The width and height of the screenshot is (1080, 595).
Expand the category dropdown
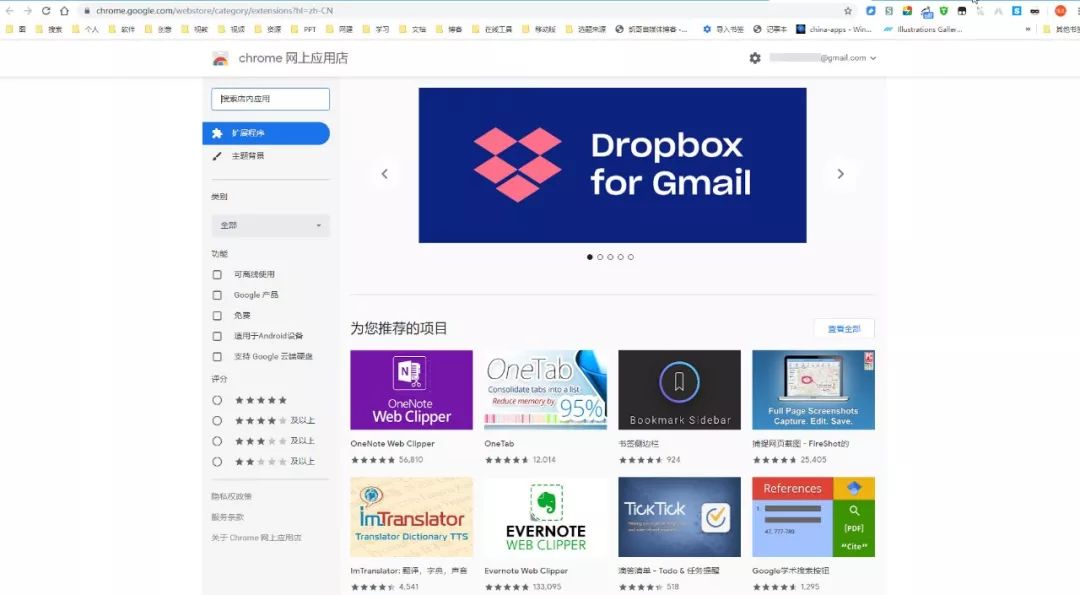(x=270, y=226)
